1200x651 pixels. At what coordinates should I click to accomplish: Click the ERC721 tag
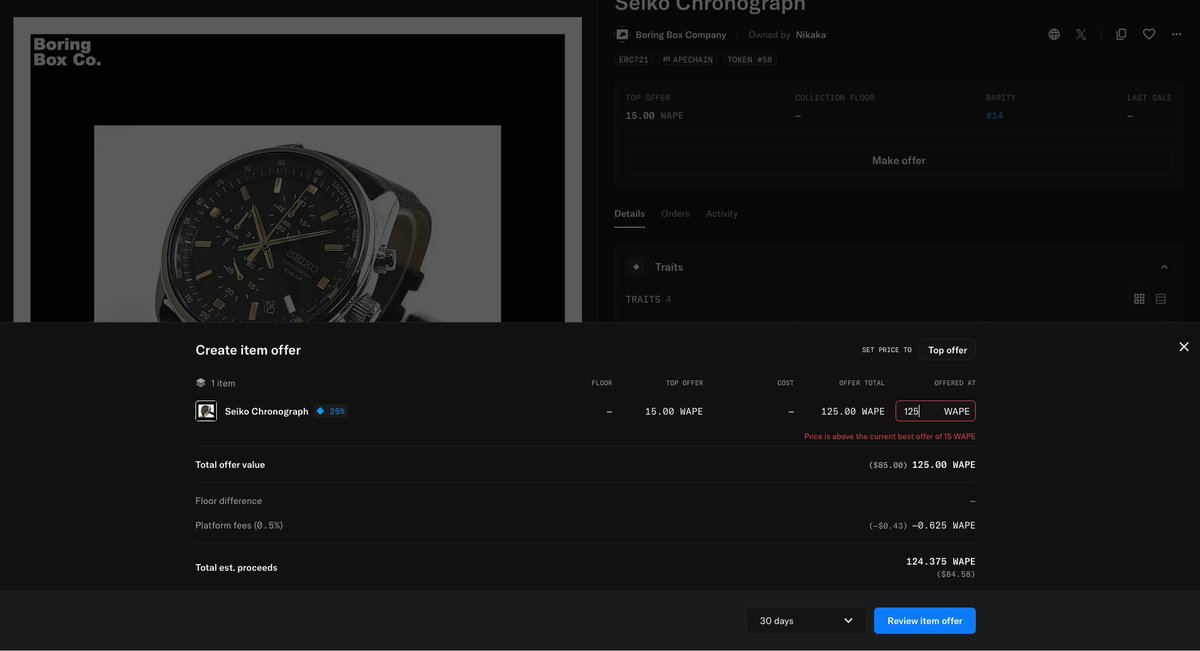(x=634, y=60)
